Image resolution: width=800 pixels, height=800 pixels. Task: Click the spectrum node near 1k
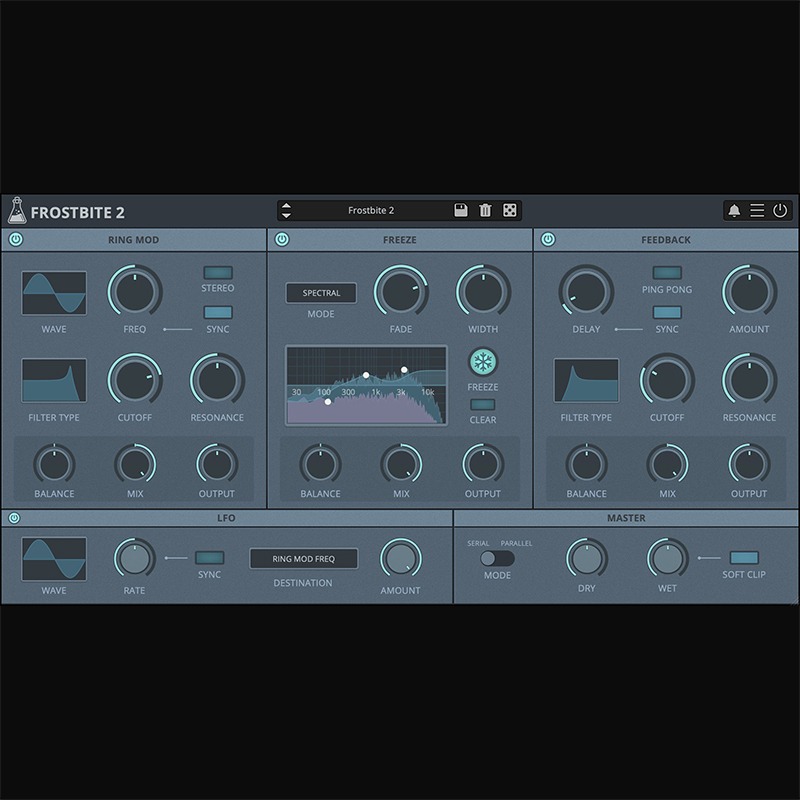tap(366, 375)
